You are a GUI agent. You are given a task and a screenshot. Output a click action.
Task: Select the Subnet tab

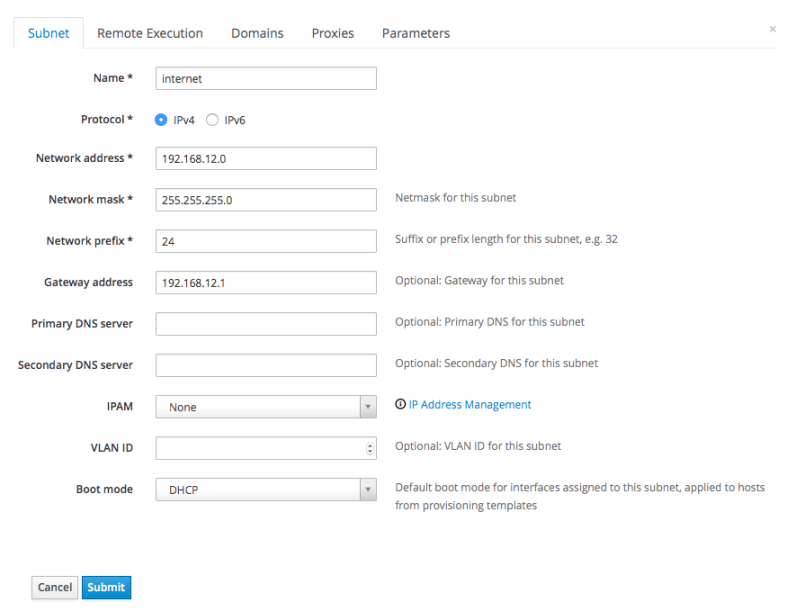[48, 33]
